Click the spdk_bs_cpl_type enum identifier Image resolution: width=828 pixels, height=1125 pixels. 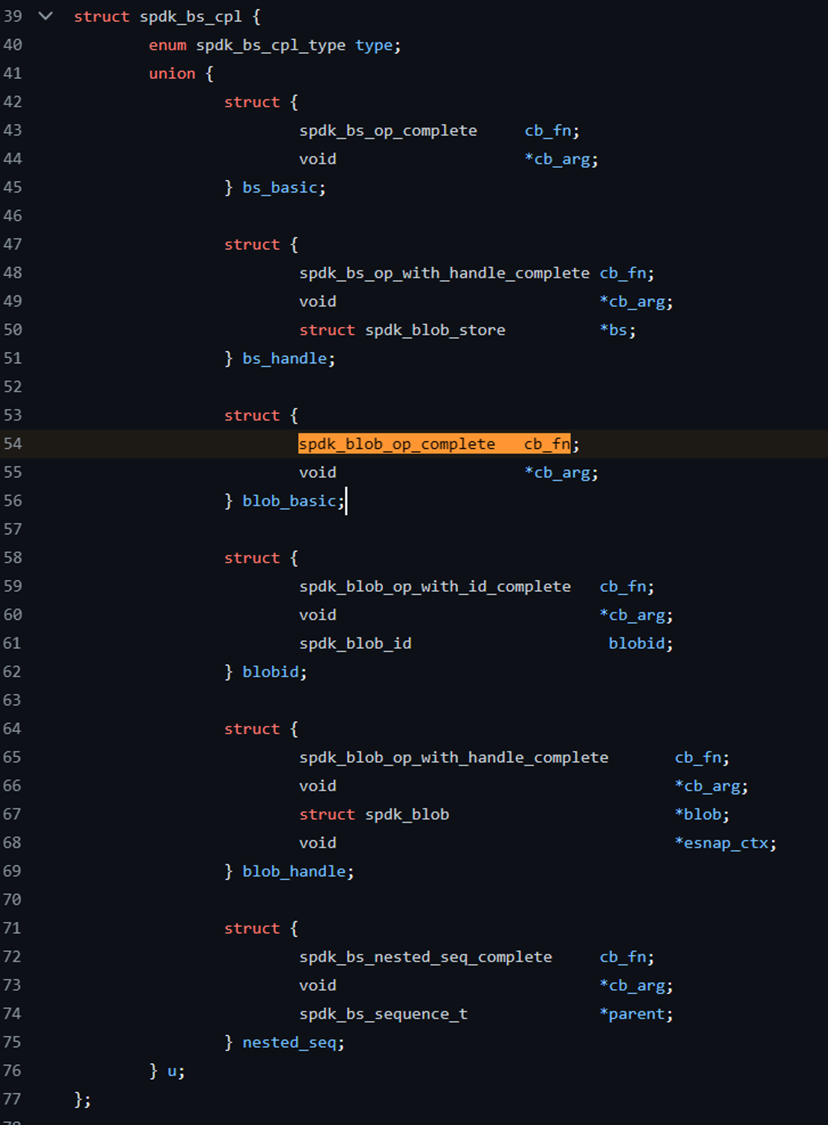click(x=270, y=45)
